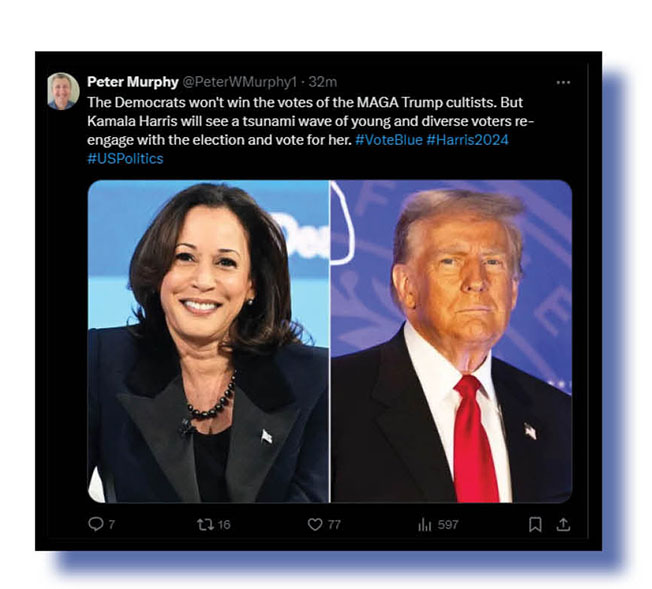
Task: Click the repost arrows icon
Action: (x=205, y=524)
